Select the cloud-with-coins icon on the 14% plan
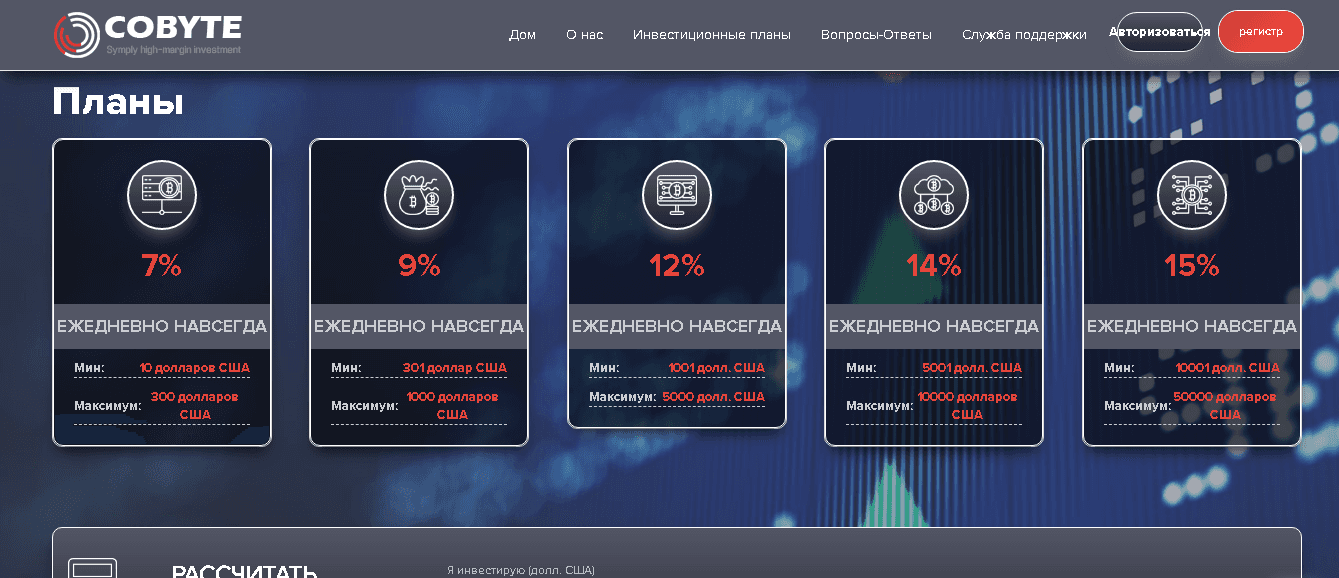 click(933, 196)
